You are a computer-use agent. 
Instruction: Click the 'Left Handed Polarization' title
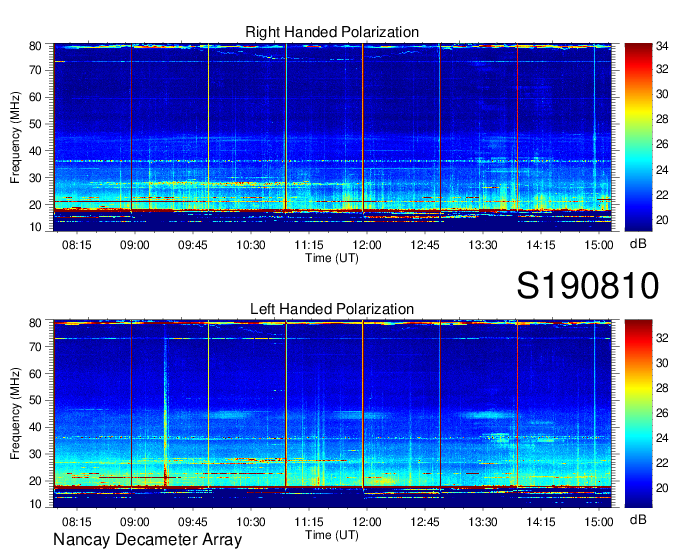[332, 309]
